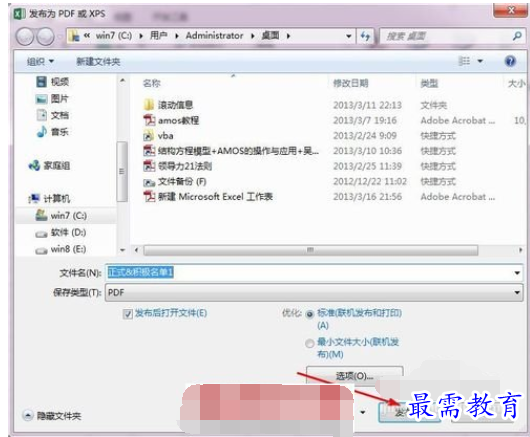Click horizontal scrollbar in file list

[310, 250]
